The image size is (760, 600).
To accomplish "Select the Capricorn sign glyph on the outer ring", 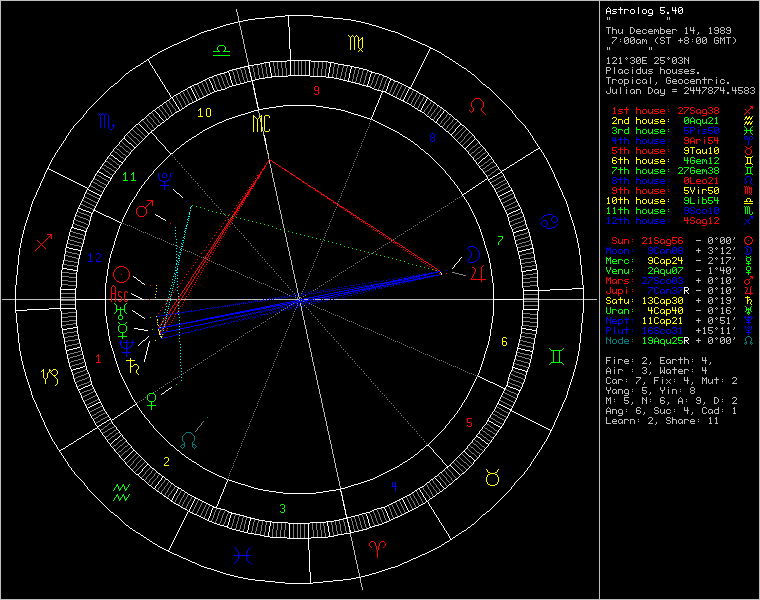I will pyautogui.click(x=50, y=377).
